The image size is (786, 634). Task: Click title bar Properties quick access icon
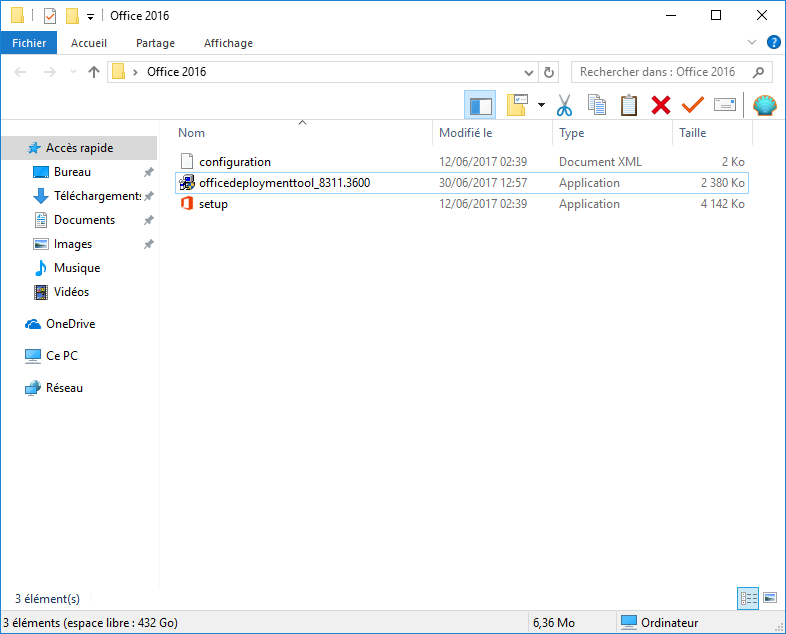[50, 16]
